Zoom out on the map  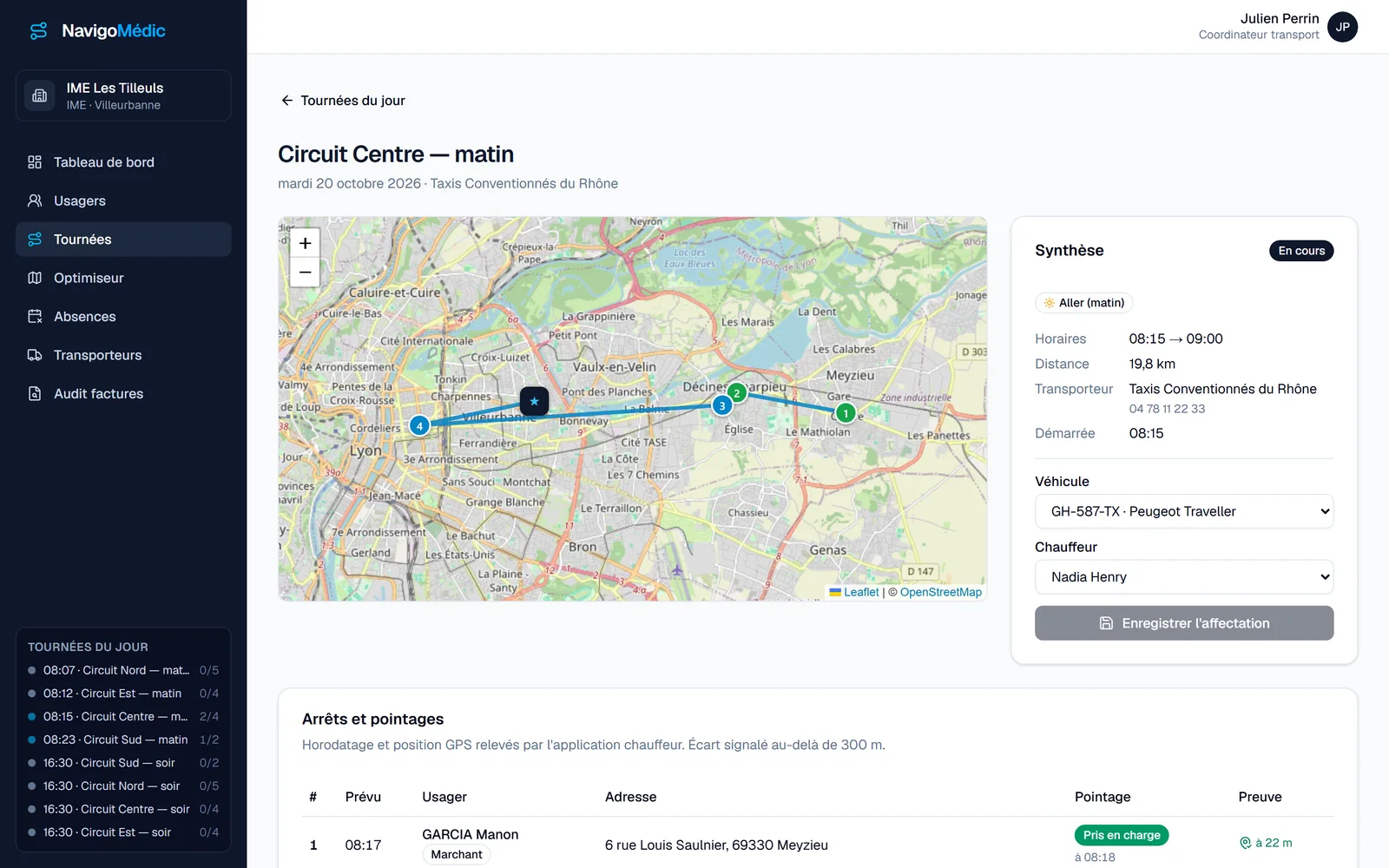(x=305, y=273)
